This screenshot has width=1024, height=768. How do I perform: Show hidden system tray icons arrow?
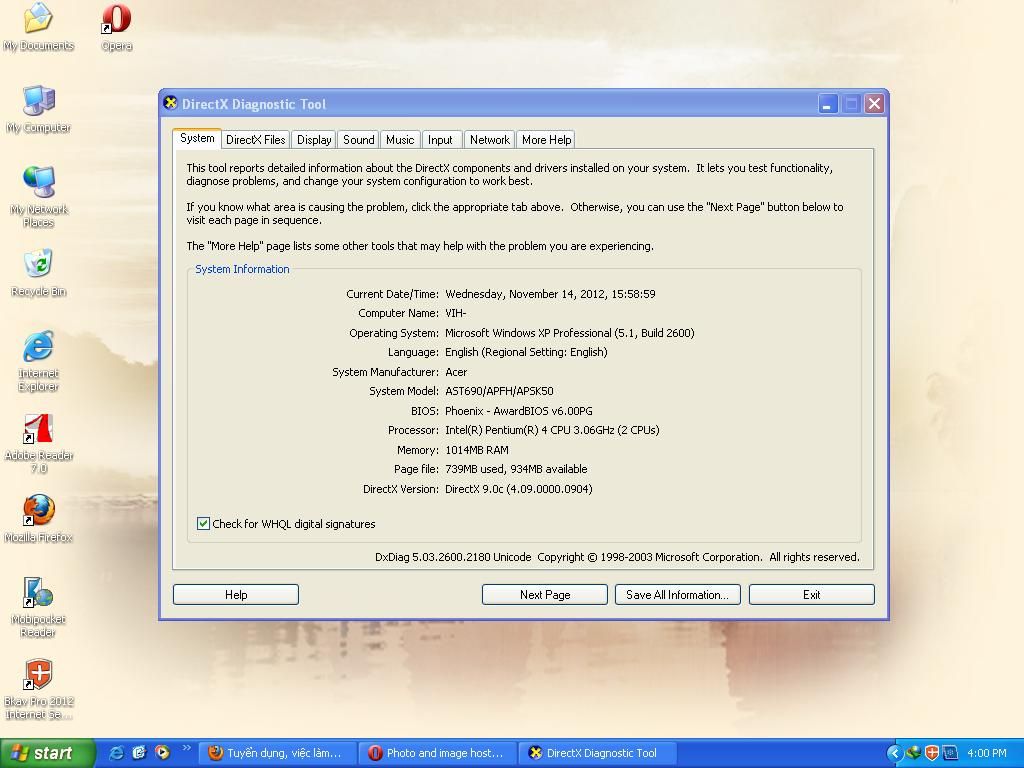[x=894, y=753]
